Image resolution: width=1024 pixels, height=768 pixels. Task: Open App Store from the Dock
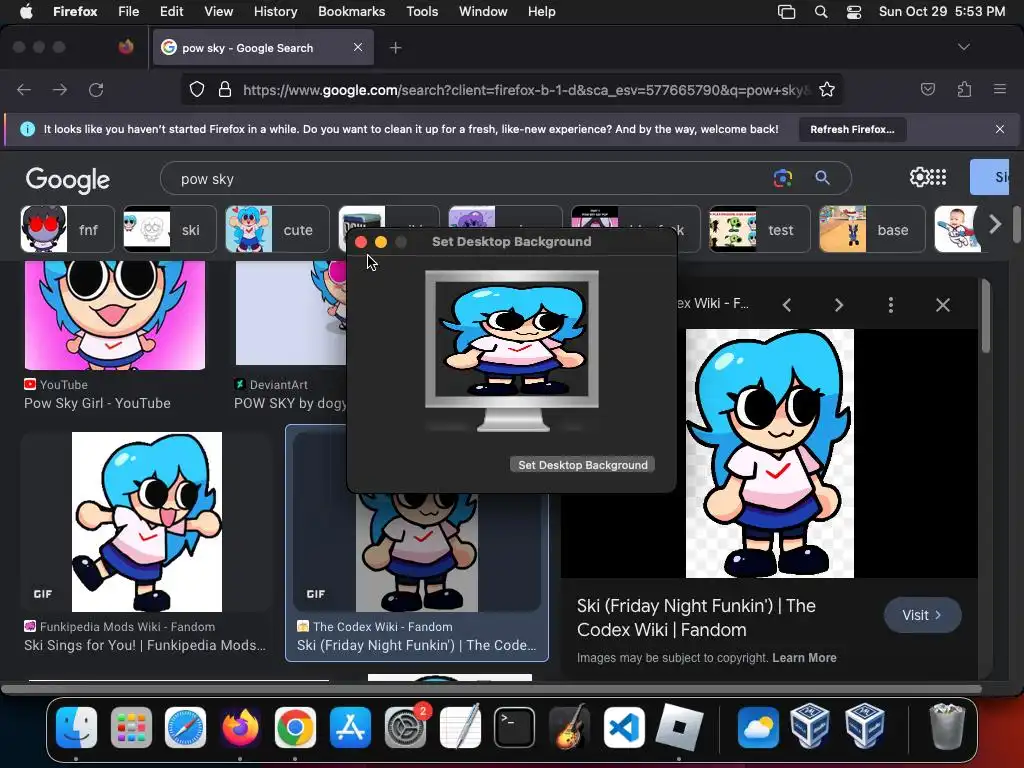tap(350, 727)
